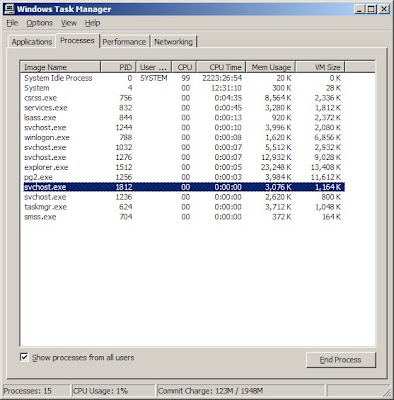This screenshot has height=400, width=394.
Task: Click the End Process button
Action: click(341, 360)
